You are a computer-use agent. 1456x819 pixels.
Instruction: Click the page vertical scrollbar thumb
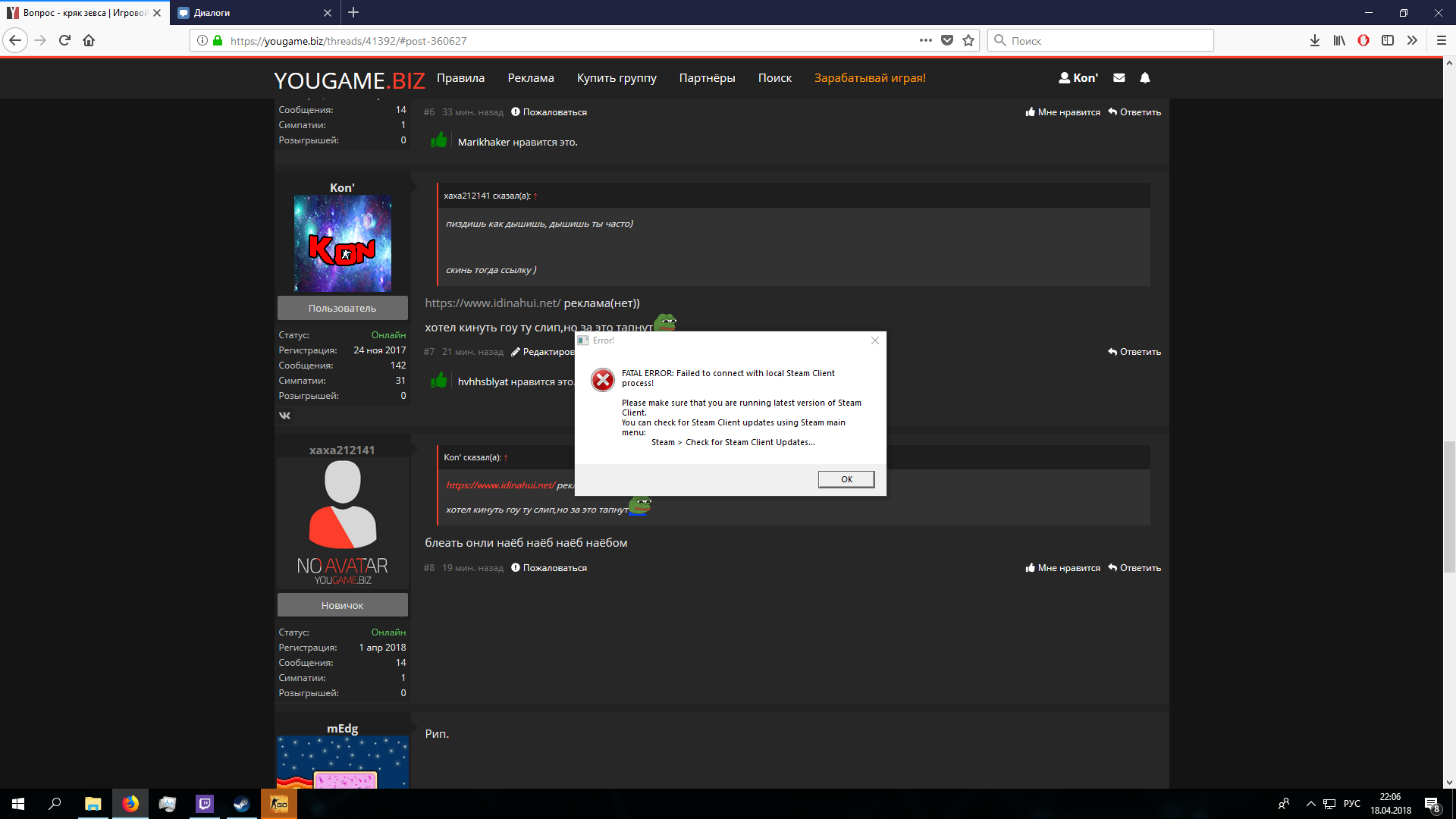(x=1448, y=506)
